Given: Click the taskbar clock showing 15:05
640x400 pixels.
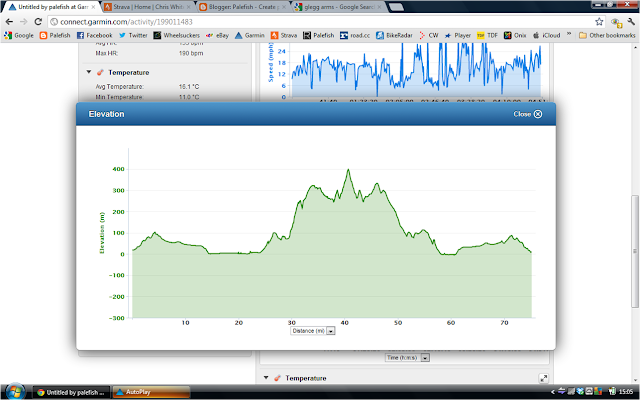Looking at the screenshot, I should [x=626, y=392].
